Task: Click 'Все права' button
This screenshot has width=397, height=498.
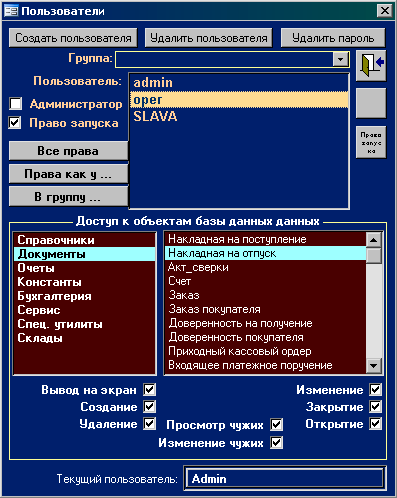Action: (x=68, y=151)
